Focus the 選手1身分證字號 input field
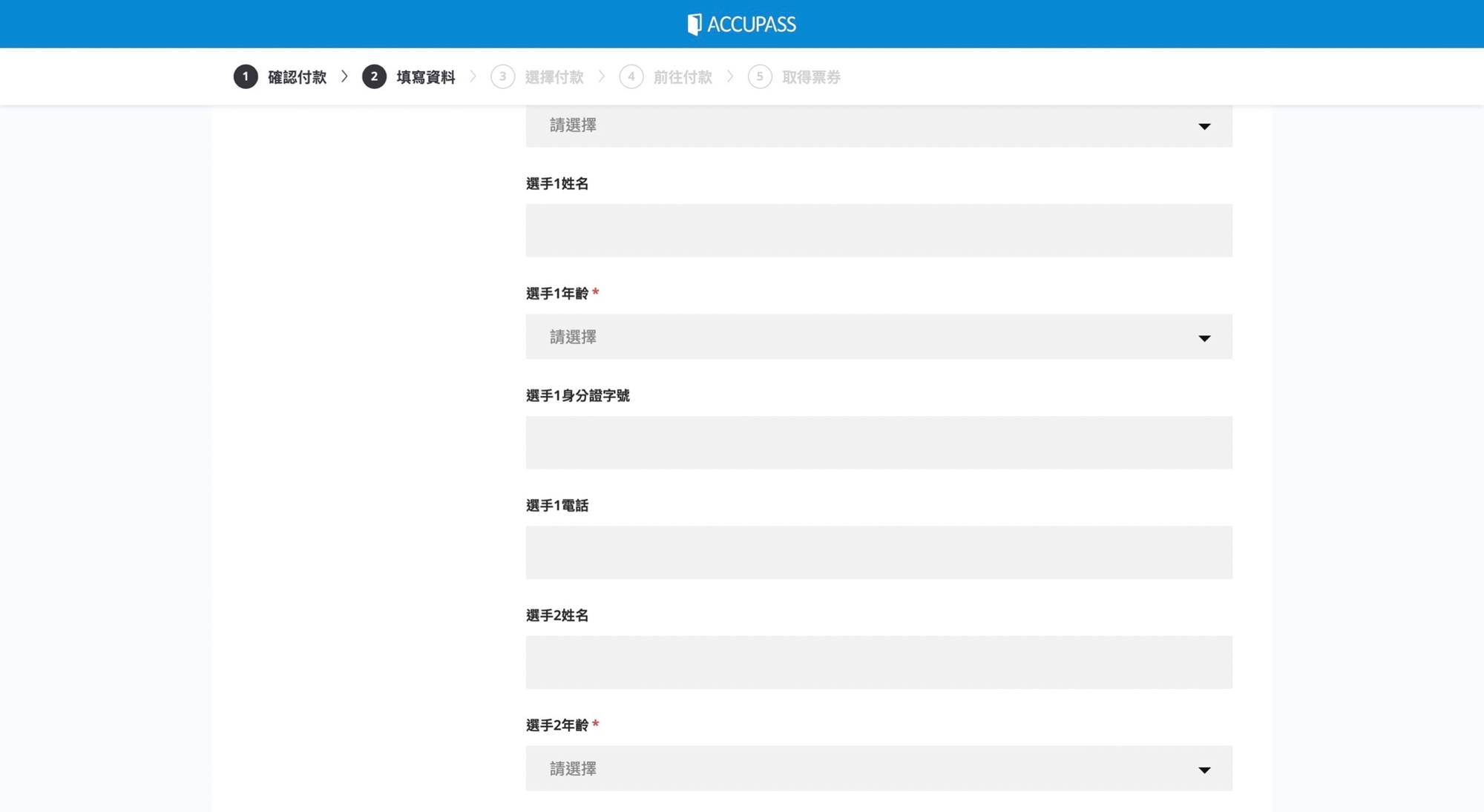This screenshot has height=812, width=1484. 878,442
